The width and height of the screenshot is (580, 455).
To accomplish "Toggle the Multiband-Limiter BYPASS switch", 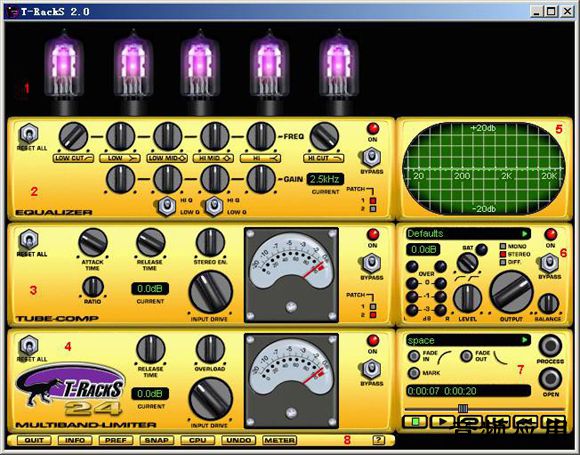I will [x=371, y=370].
